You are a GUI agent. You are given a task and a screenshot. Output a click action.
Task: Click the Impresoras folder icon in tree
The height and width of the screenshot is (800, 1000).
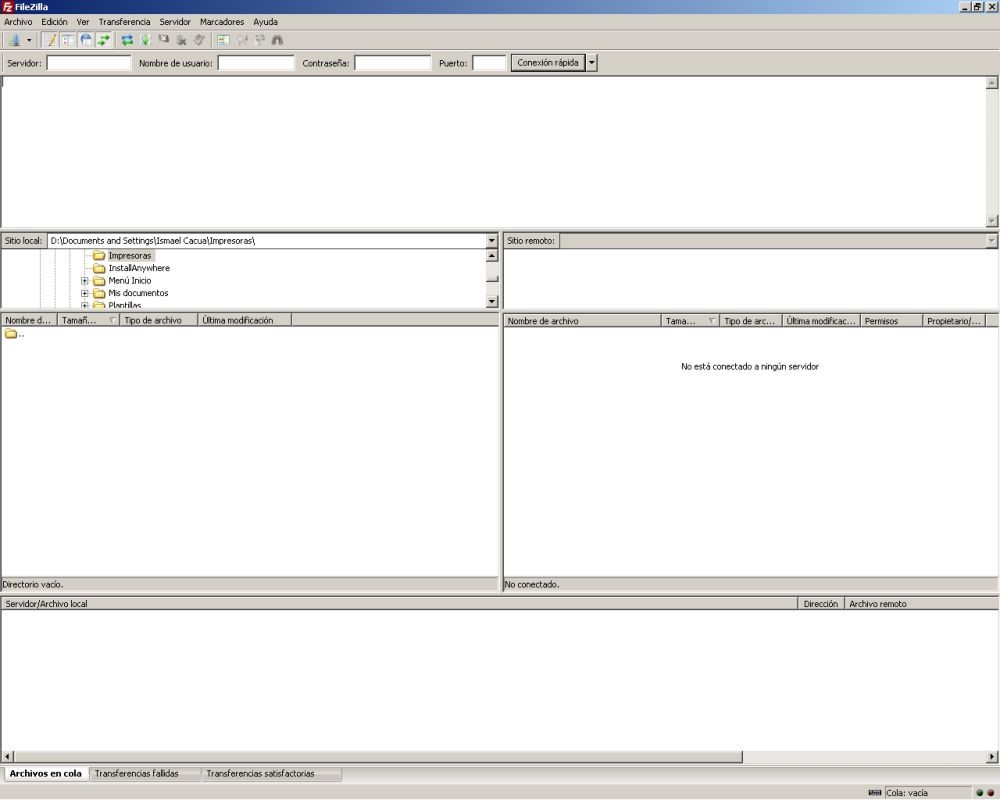click(x=99, y=256)
